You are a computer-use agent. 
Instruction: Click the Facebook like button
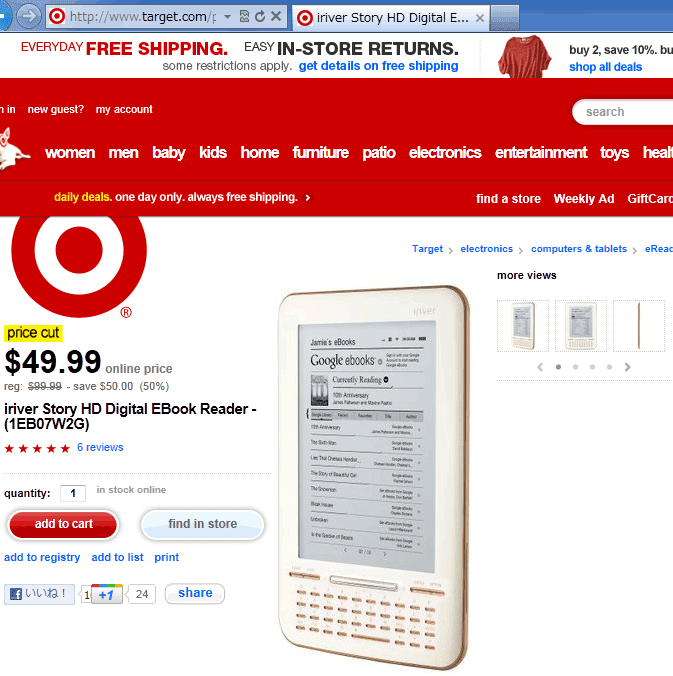39,594
